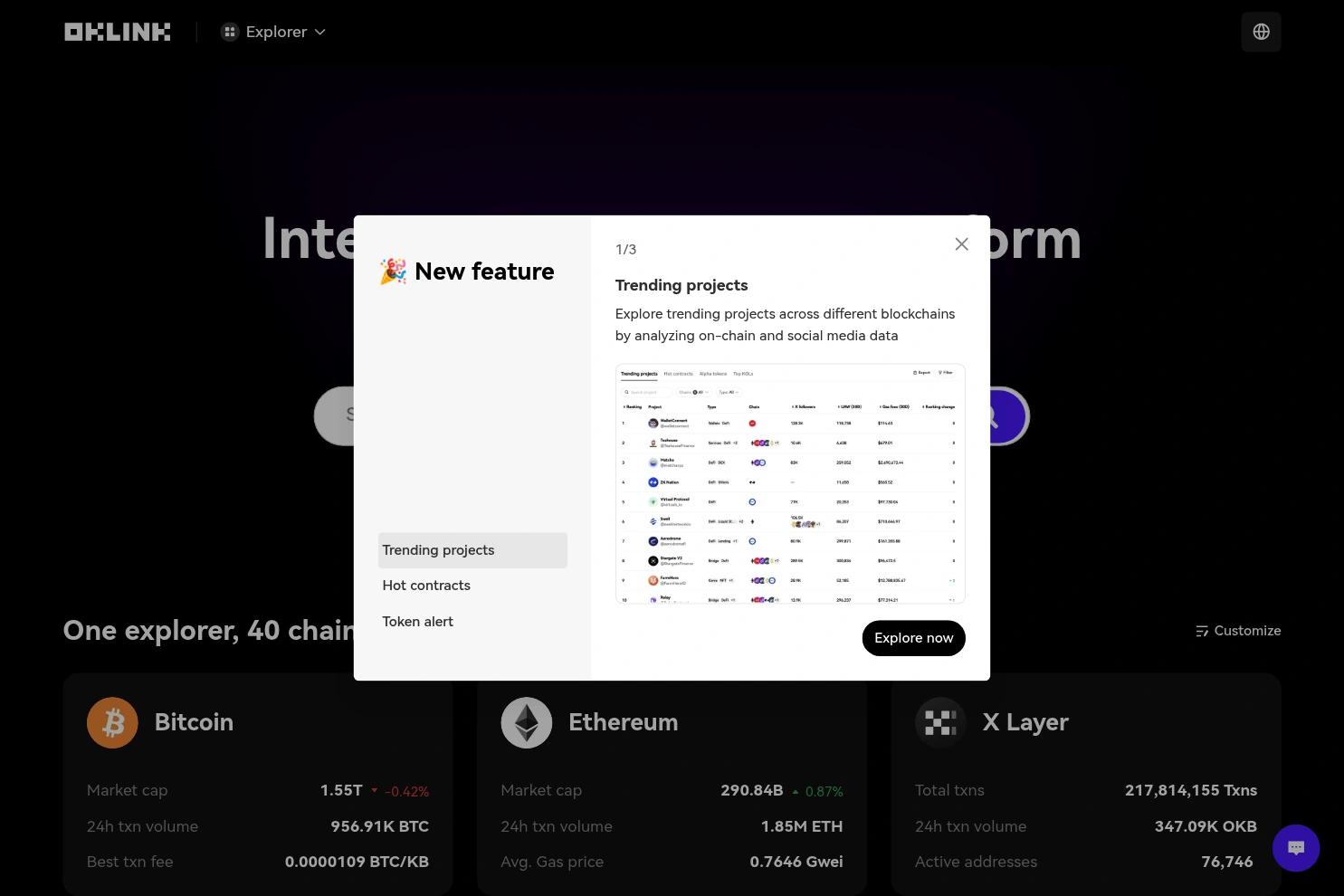Click the party popper emoji icon
The image size is (1344, 896).
(393, 272)
